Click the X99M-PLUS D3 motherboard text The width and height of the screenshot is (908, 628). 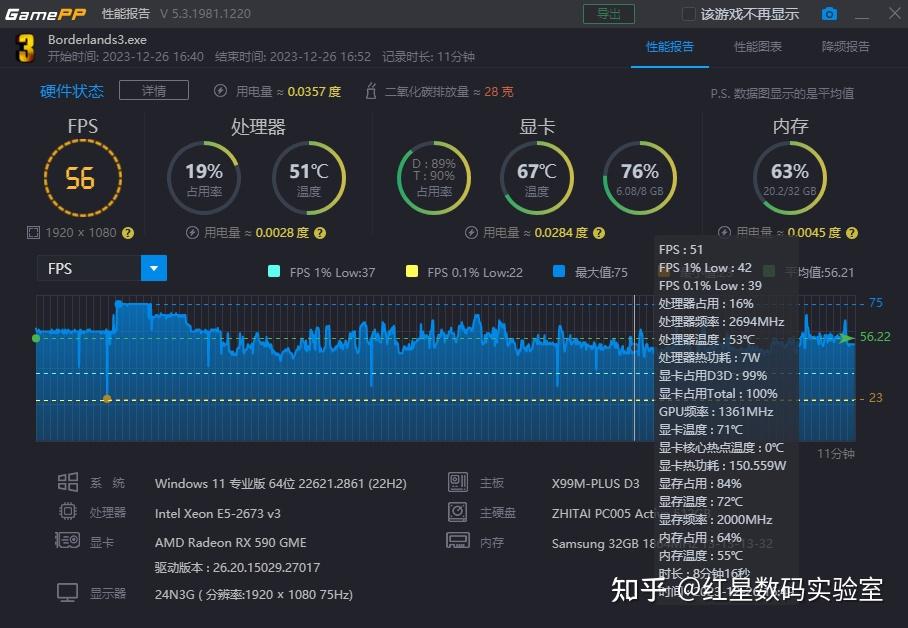tap(596, 483)
